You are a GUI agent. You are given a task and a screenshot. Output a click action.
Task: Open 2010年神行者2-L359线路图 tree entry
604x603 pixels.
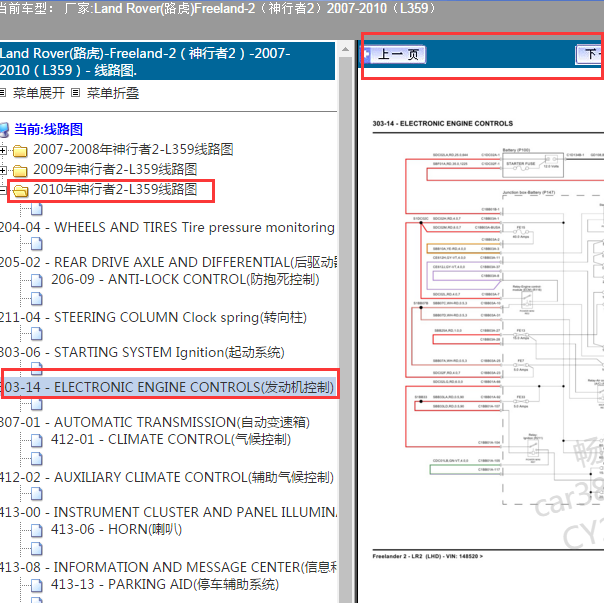(115, 190)
